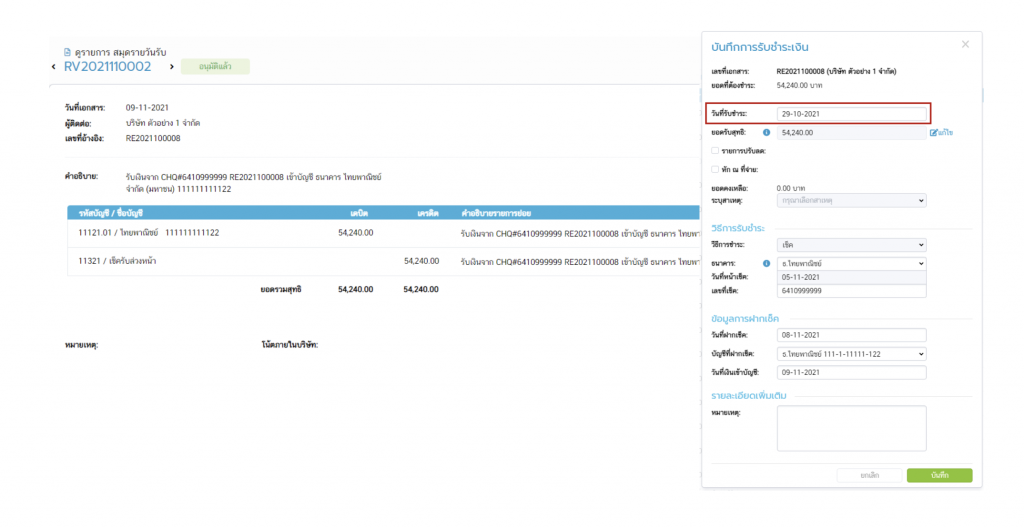Viewport: 1024px width, 528px height.
Task: Tick the หัก ณ ที่จ่าย checkbox
Action: [x=715, y=169]
